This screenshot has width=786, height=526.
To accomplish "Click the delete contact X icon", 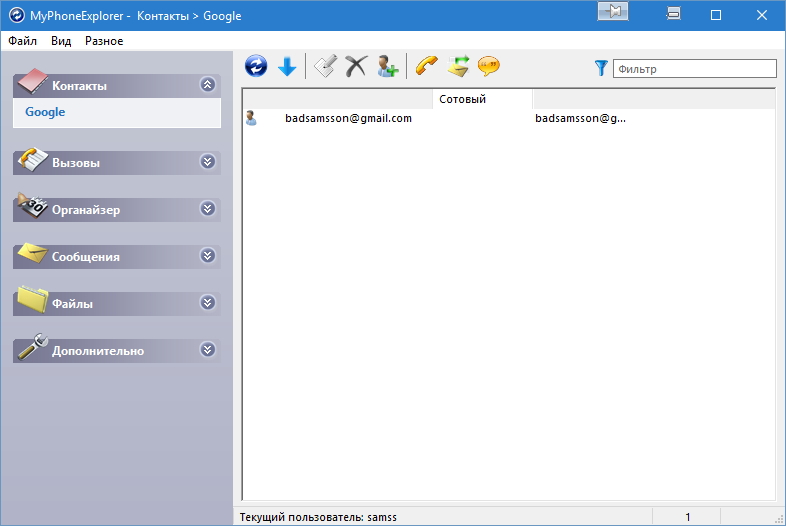I will (356, 66).
